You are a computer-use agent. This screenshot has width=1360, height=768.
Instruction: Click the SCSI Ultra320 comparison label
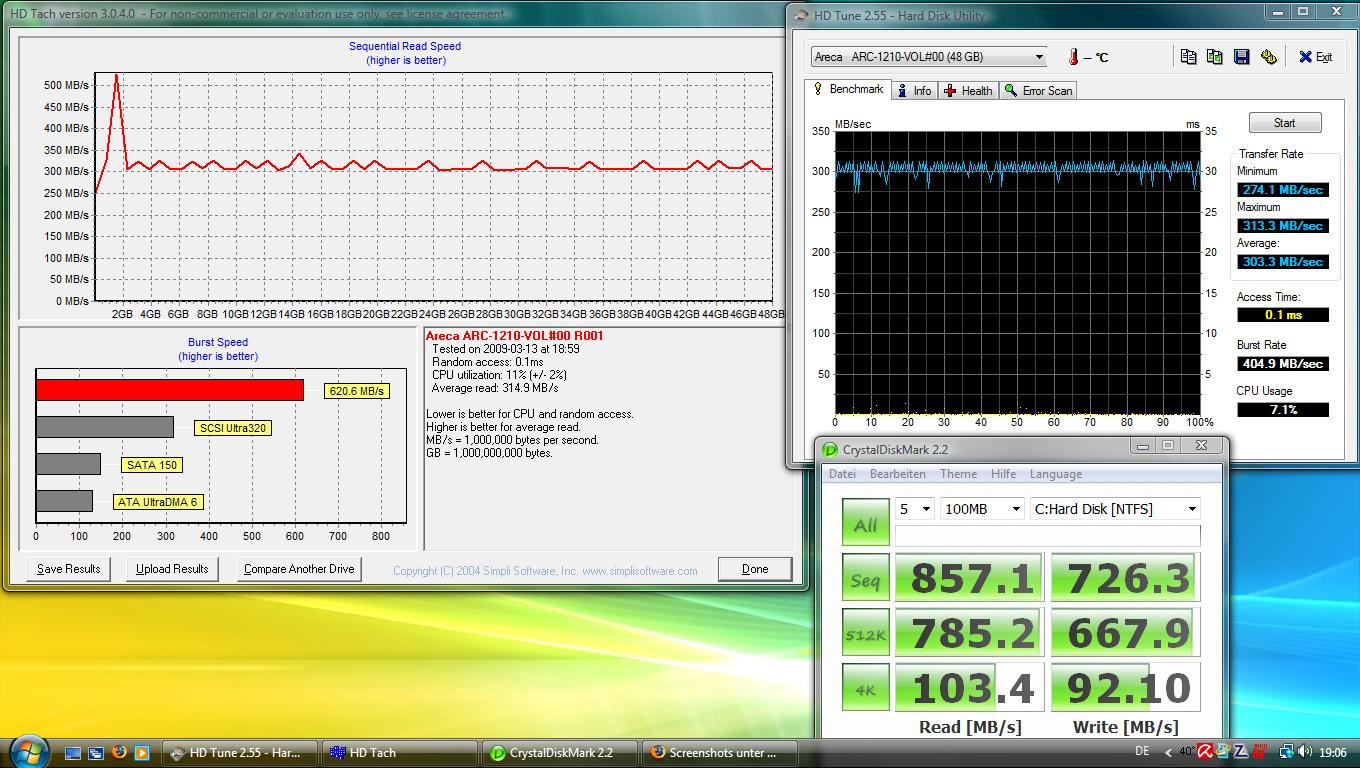click(x=234, y=428)
